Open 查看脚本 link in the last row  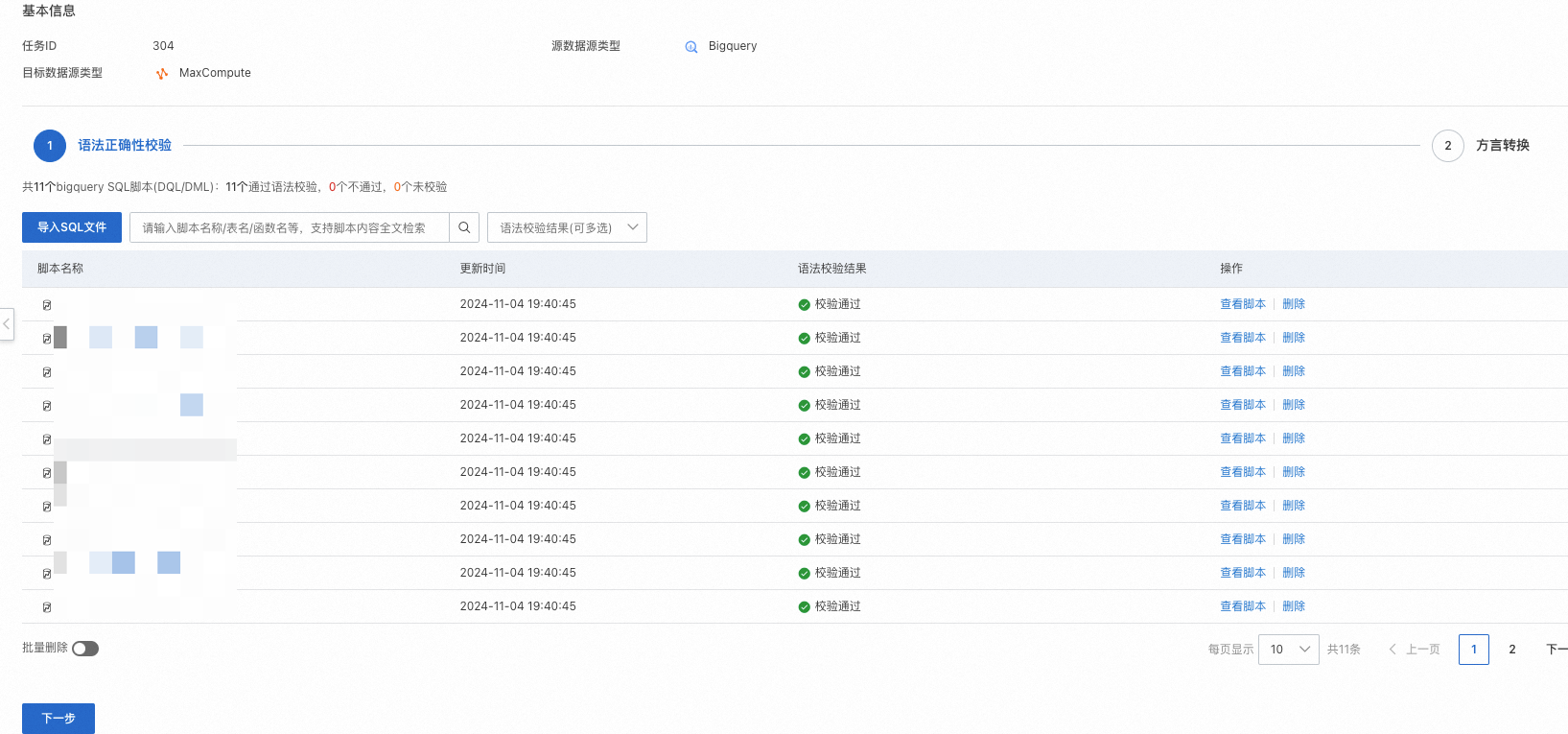click(1243, 606)
